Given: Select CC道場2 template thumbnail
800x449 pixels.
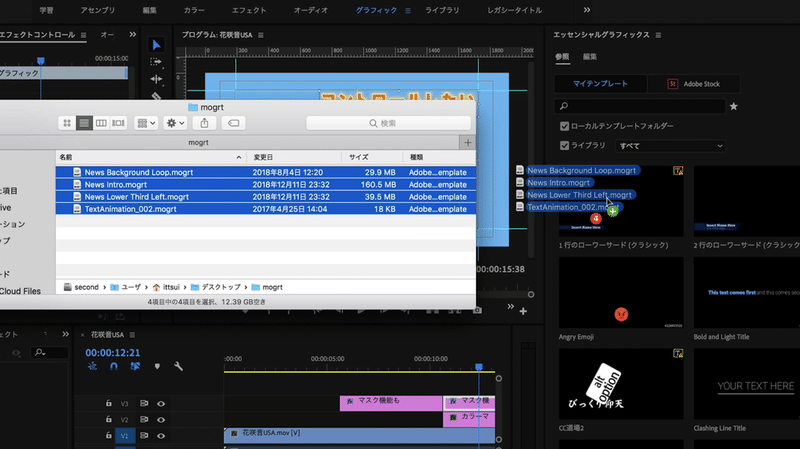Looking at the screenshot, I should [621, 384].
